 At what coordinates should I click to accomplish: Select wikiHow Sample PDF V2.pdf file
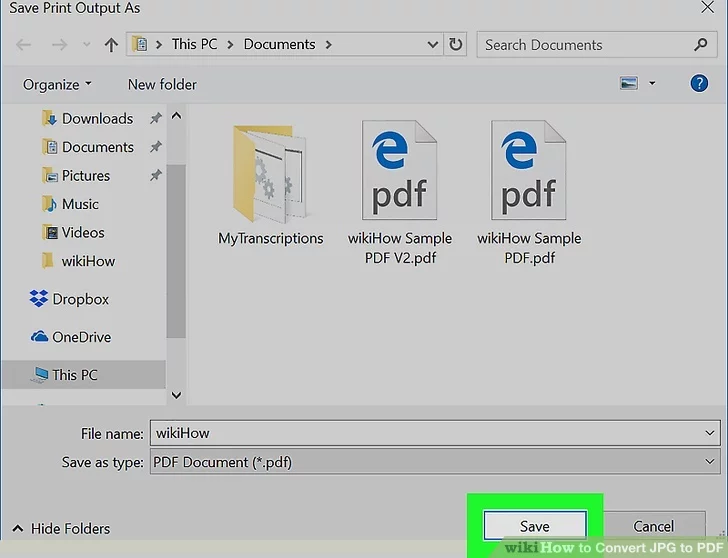[x=400, y=190]
